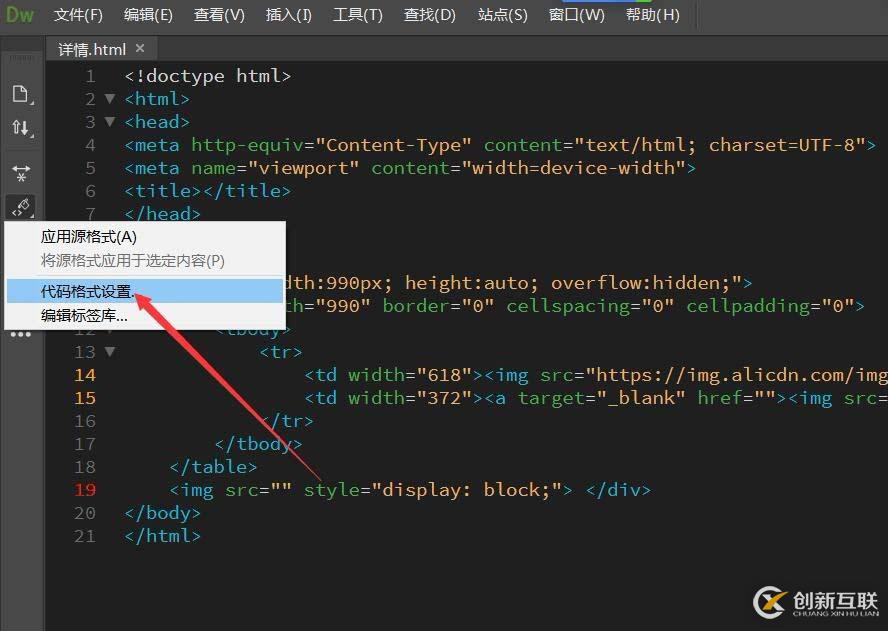The height and width of the screenshot is (631, 888).
Task: Click the td width="372" code line
Action: tap(596, 398)
